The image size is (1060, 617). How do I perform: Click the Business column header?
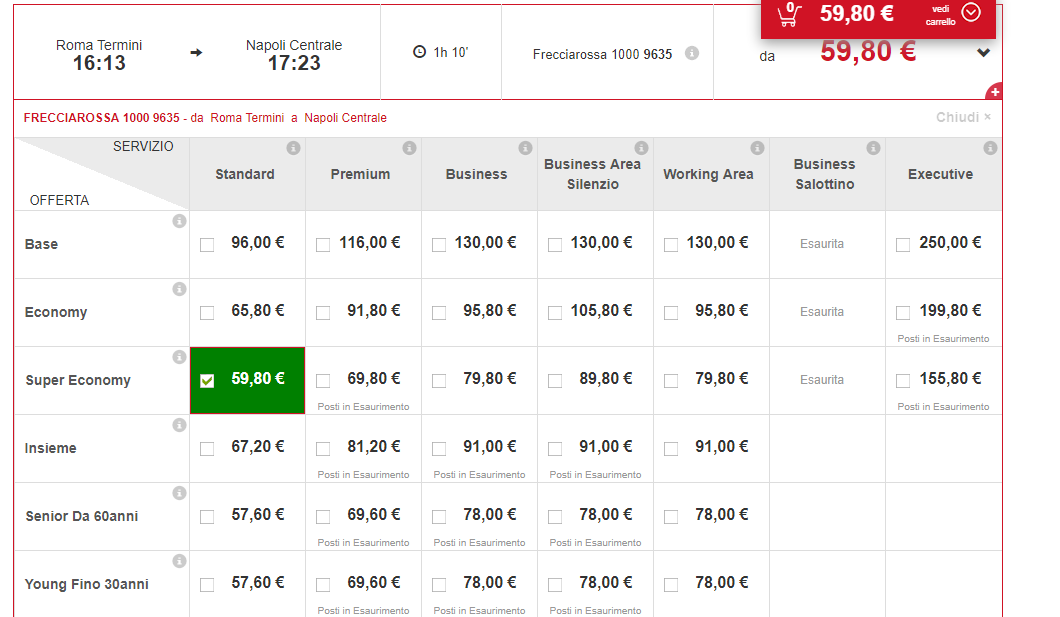pos(476,174)
